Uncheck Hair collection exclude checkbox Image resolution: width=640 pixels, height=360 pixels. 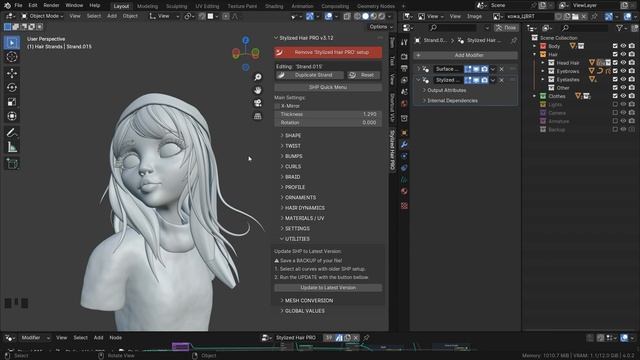[615, 54]
